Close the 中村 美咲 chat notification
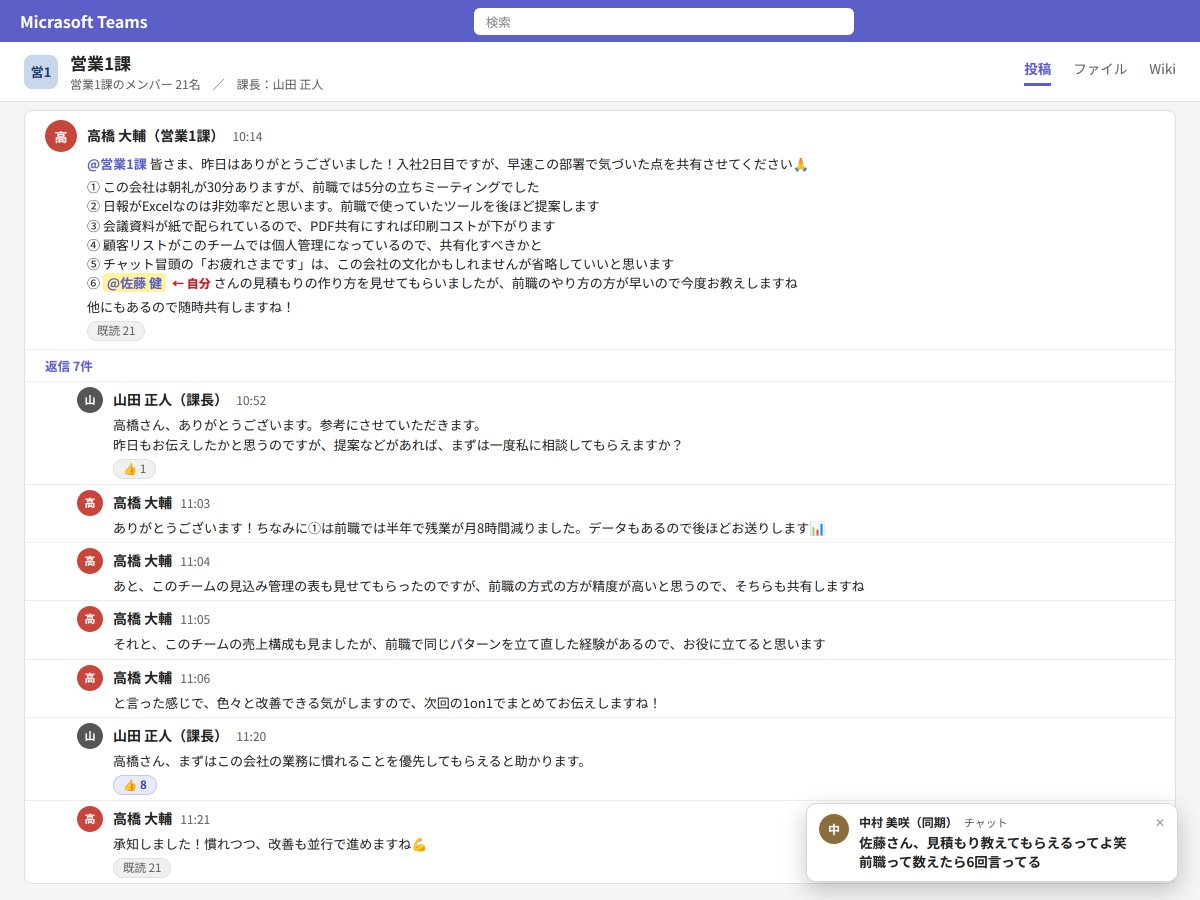 tap(1160, 823)
